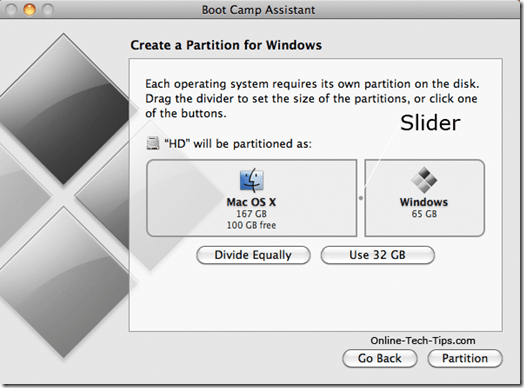Choose the Use 32 GB button

[378, 255]
